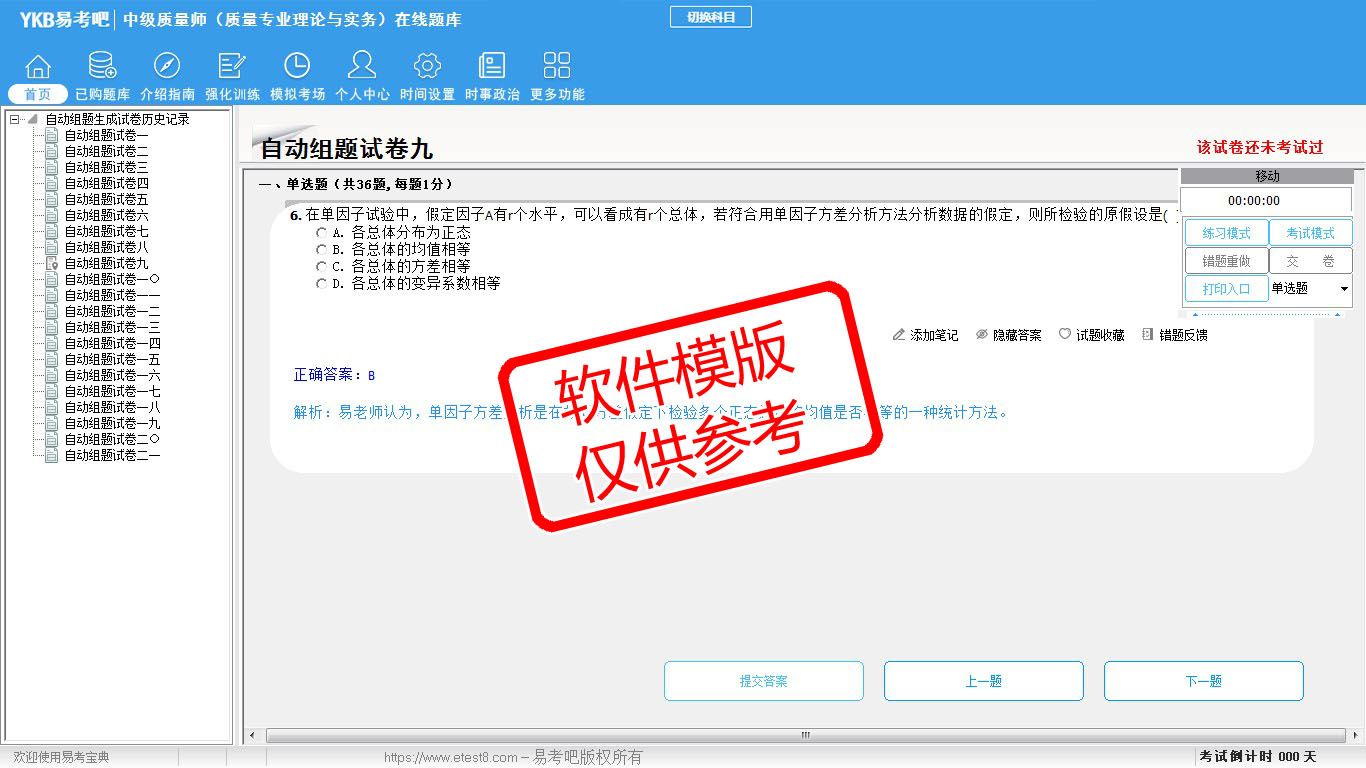Open the 介绍指南 compass icon
This screenshot has height=768, width=1366.
coord(167,67)
